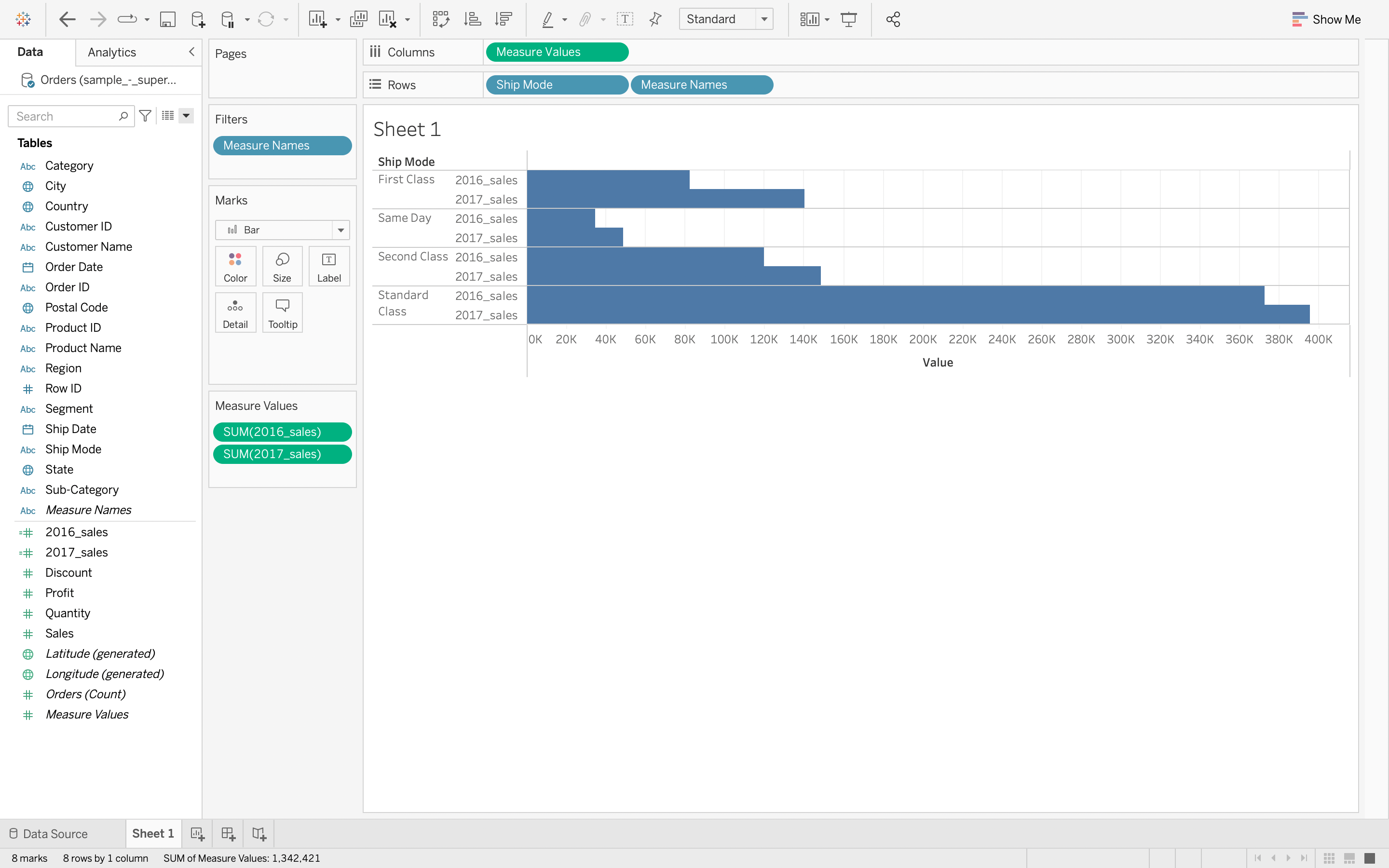The image size is (1389, 868).
Task: Open the data pane view options dropdown
Action: [x=186, y=116]
